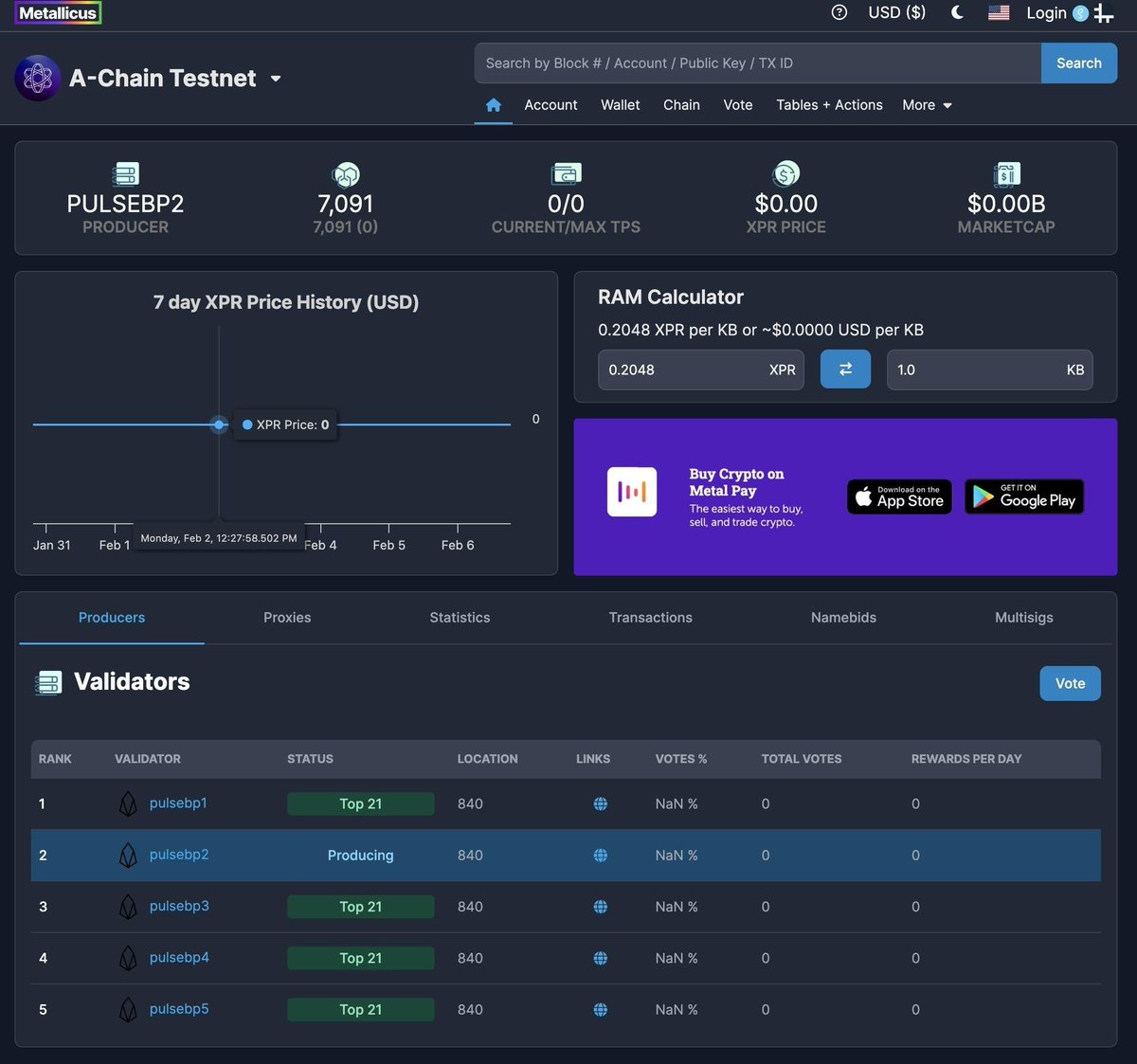Open the pulsebp3 validator link

(x=179, y=906)
